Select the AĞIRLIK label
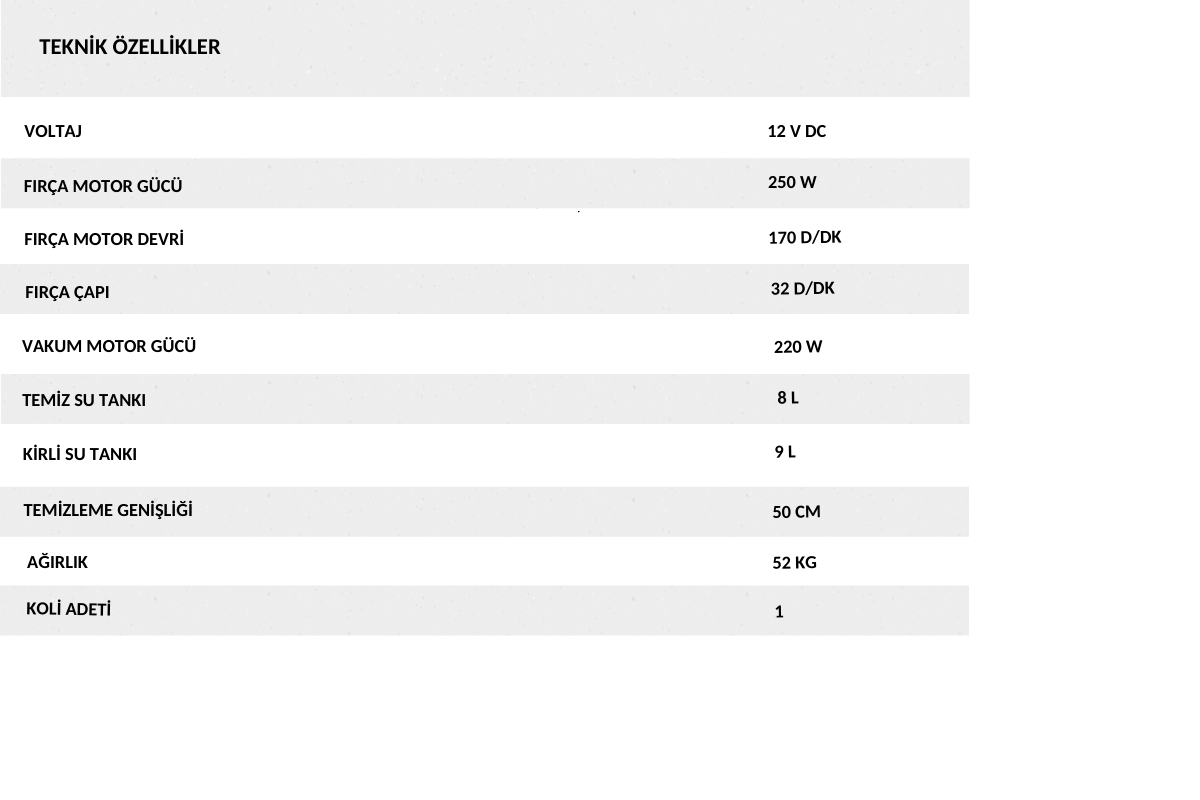This screenshot has height=800, width=1200. (x=57, y=562)
